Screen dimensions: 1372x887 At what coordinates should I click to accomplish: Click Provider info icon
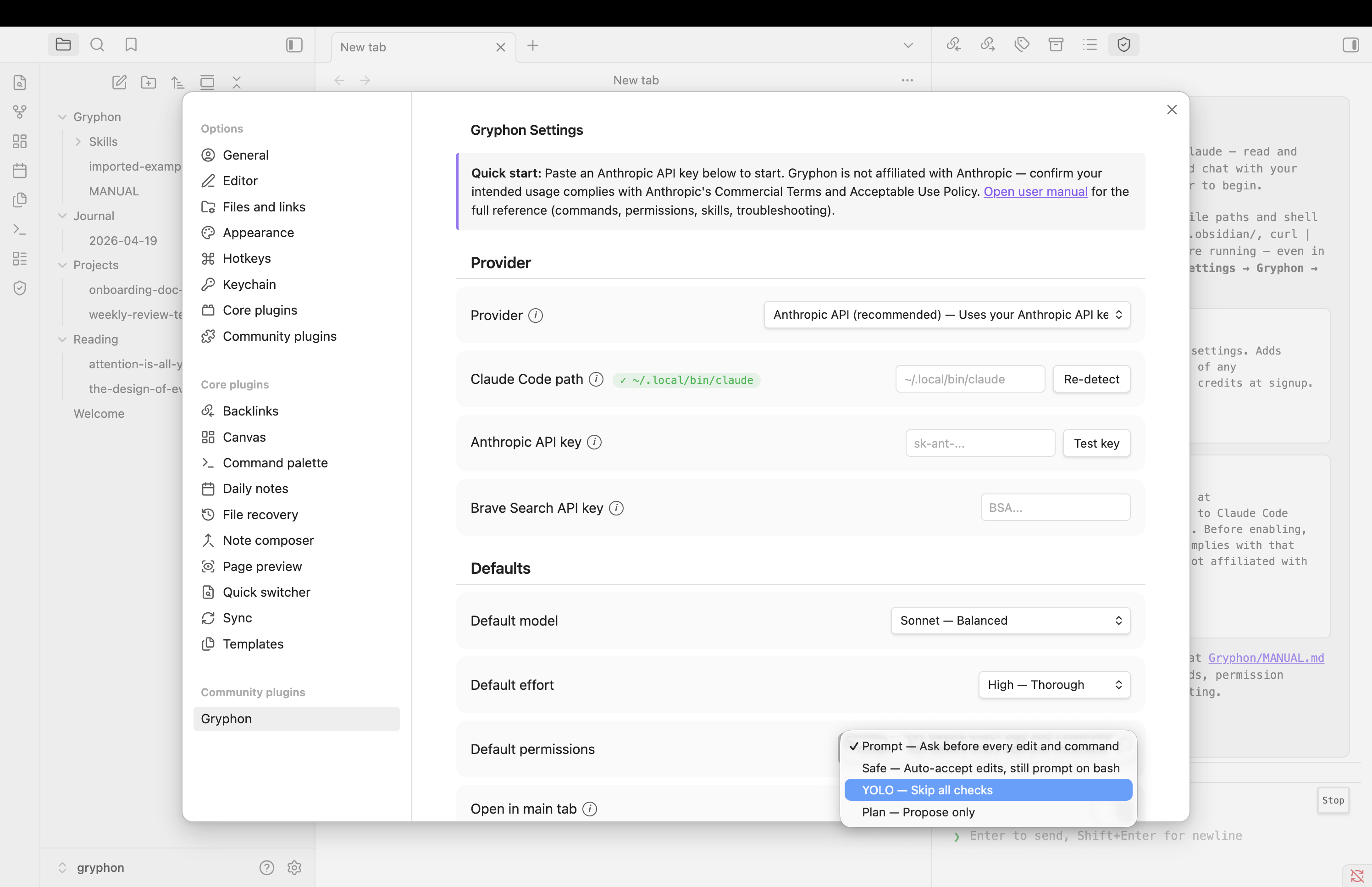(536, 316)
